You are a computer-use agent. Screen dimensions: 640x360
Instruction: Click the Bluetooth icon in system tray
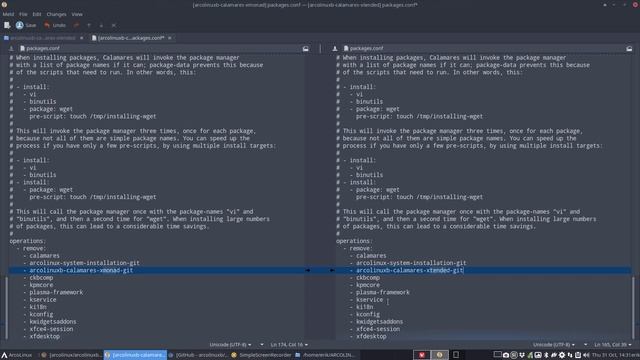[546, 355]
